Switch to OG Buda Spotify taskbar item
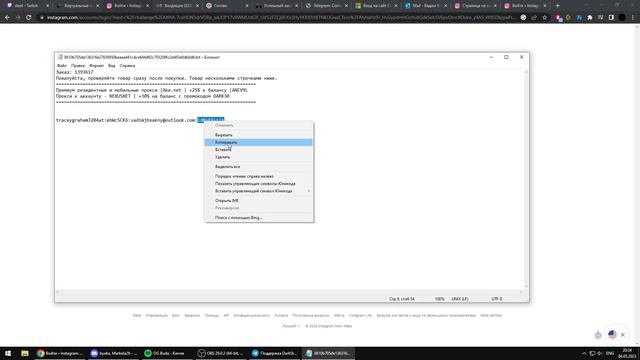 pos(167,353)
